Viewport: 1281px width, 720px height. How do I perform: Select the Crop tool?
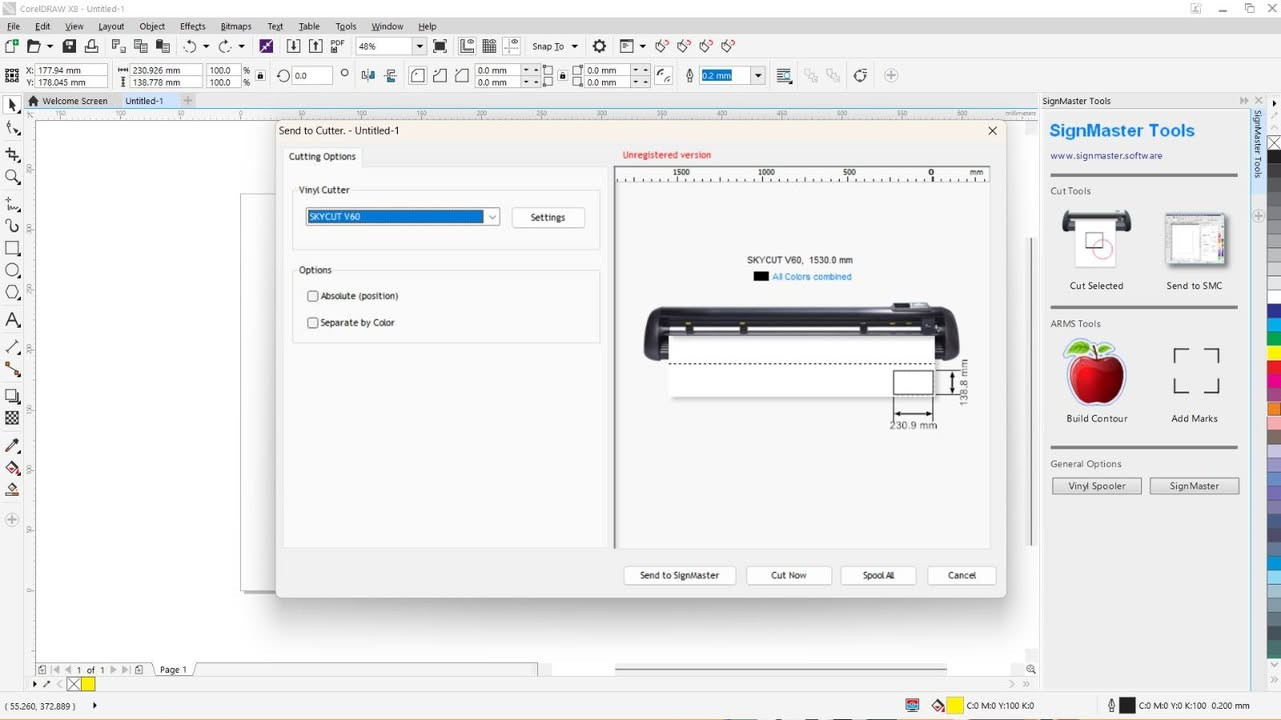point(12,155)
